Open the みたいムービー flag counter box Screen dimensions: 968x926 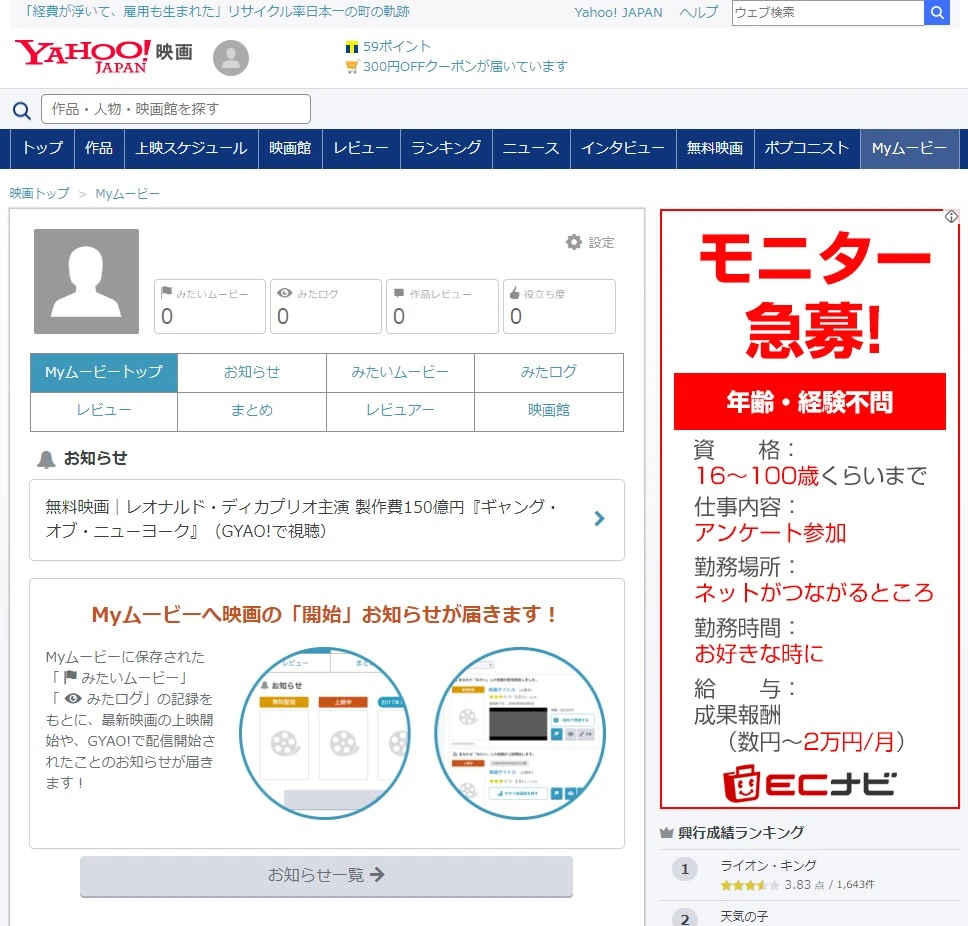coord(210,306)
